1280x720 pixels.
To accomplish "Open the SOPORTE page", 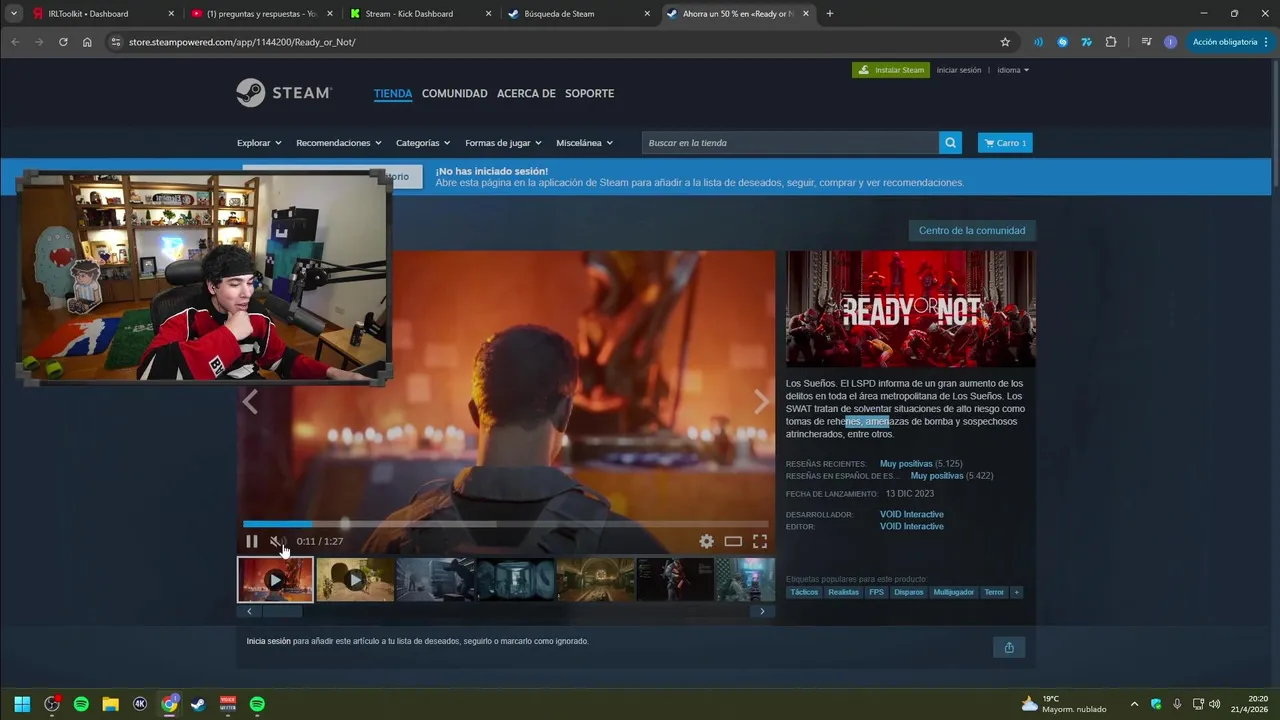I will tap(590, 93).
